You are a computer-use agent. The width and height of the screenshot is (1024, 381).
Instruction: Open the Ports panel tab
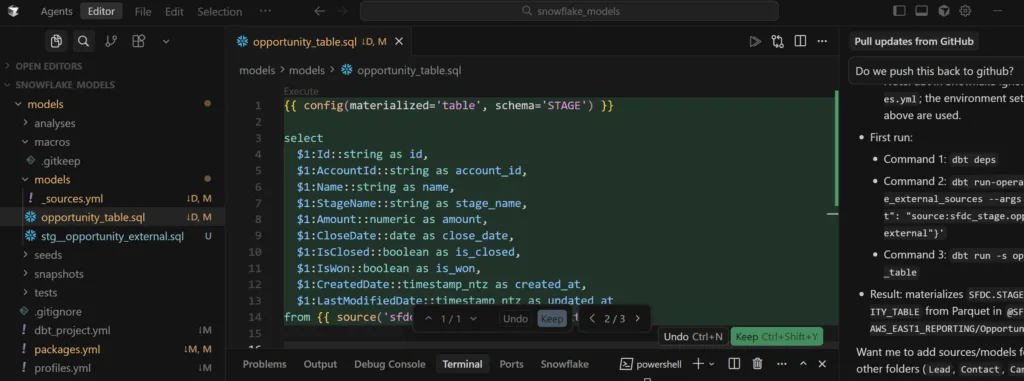pyautogui.click(x=511, y=364)
